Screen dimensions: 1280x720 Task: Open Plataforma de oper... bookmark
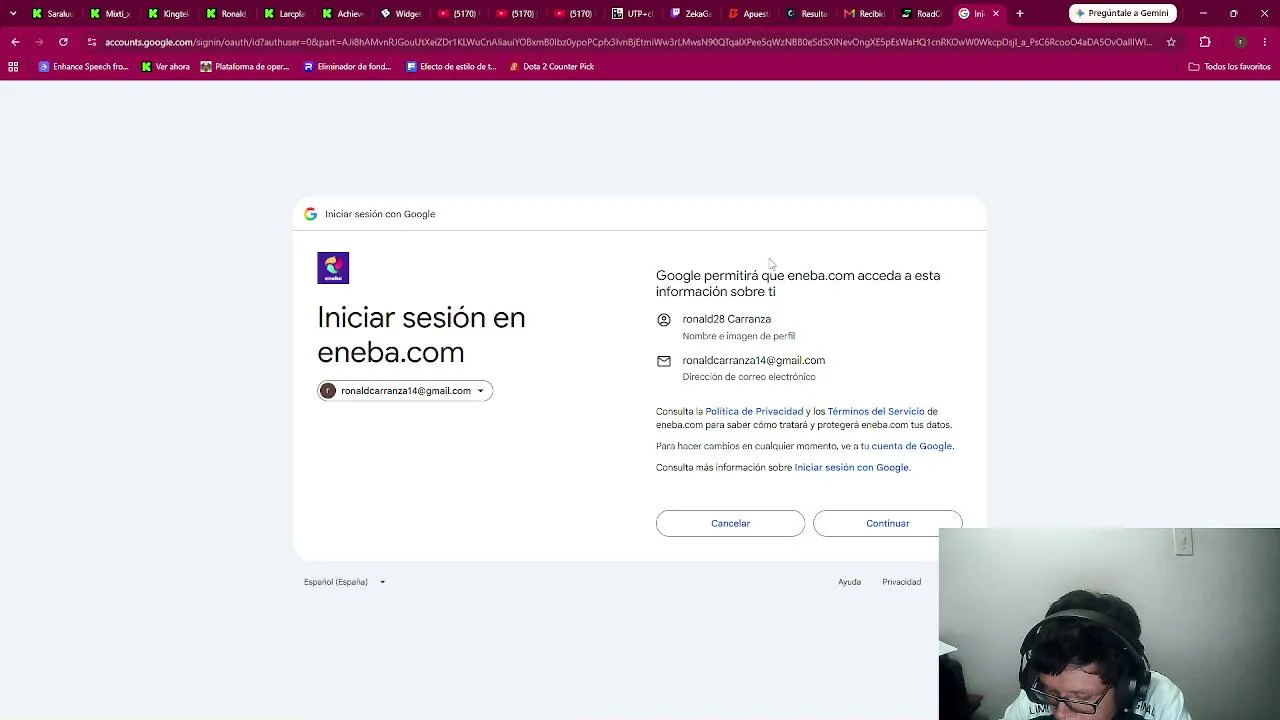point(245,67)
